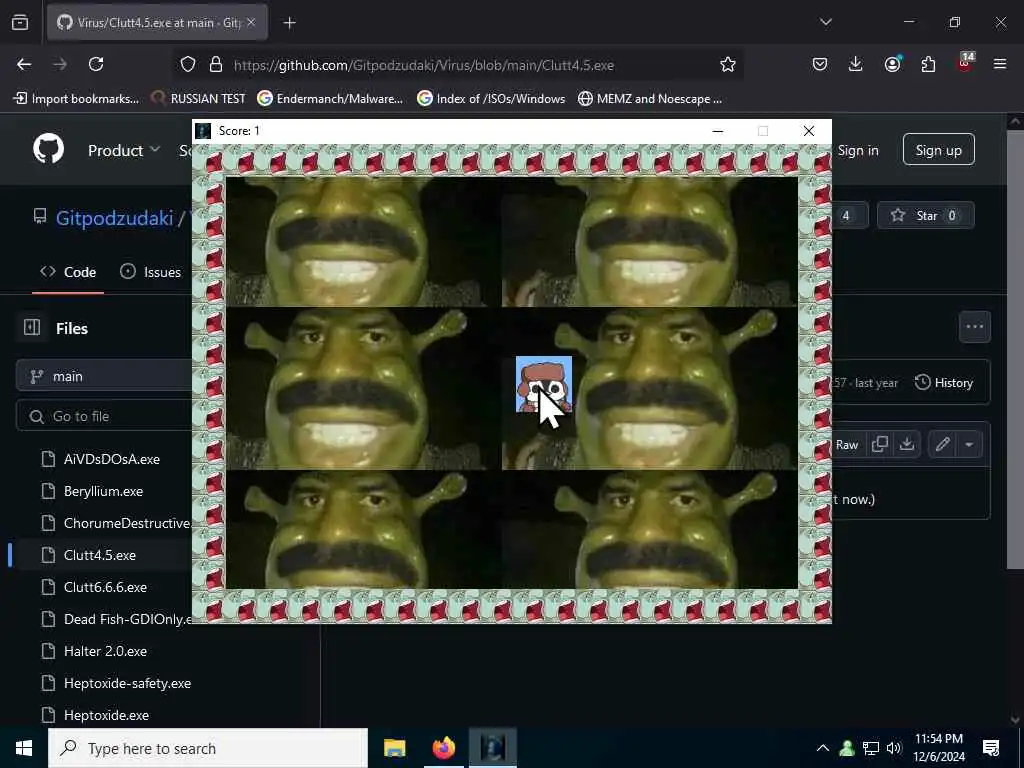Viewport: 1024px width, 768px height.
Task: Reload the GitHub page
Action: (96, 64)
